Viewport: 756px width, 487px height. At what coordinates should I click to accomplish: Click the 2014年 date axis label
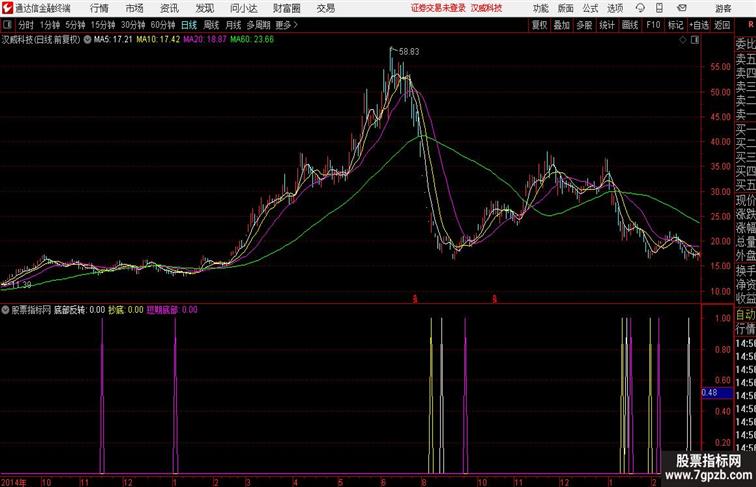pos(14,482)
